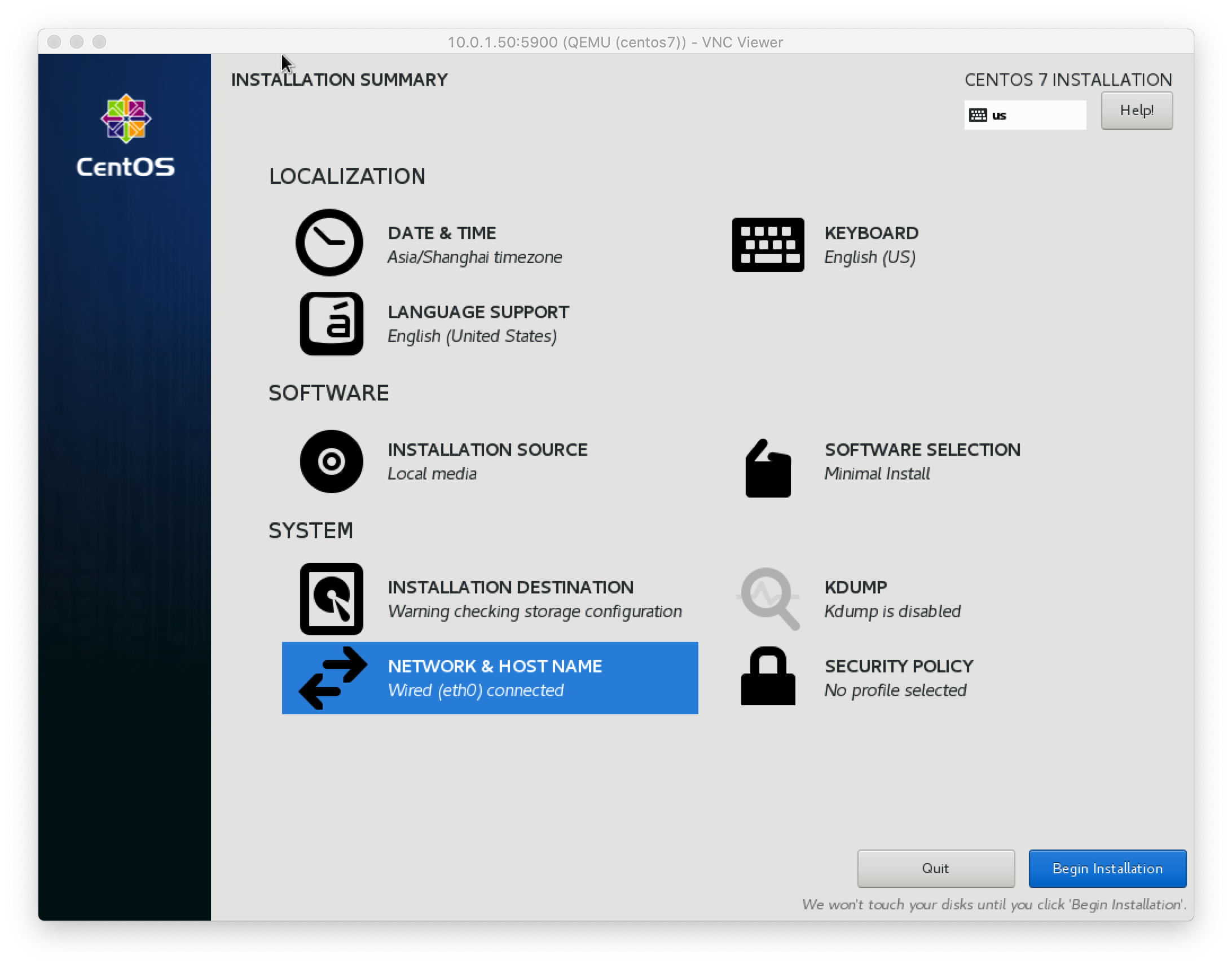Open INSTALLATION DESTINATION heading
Screen dimensions: 1232x968
coord(511,587)
